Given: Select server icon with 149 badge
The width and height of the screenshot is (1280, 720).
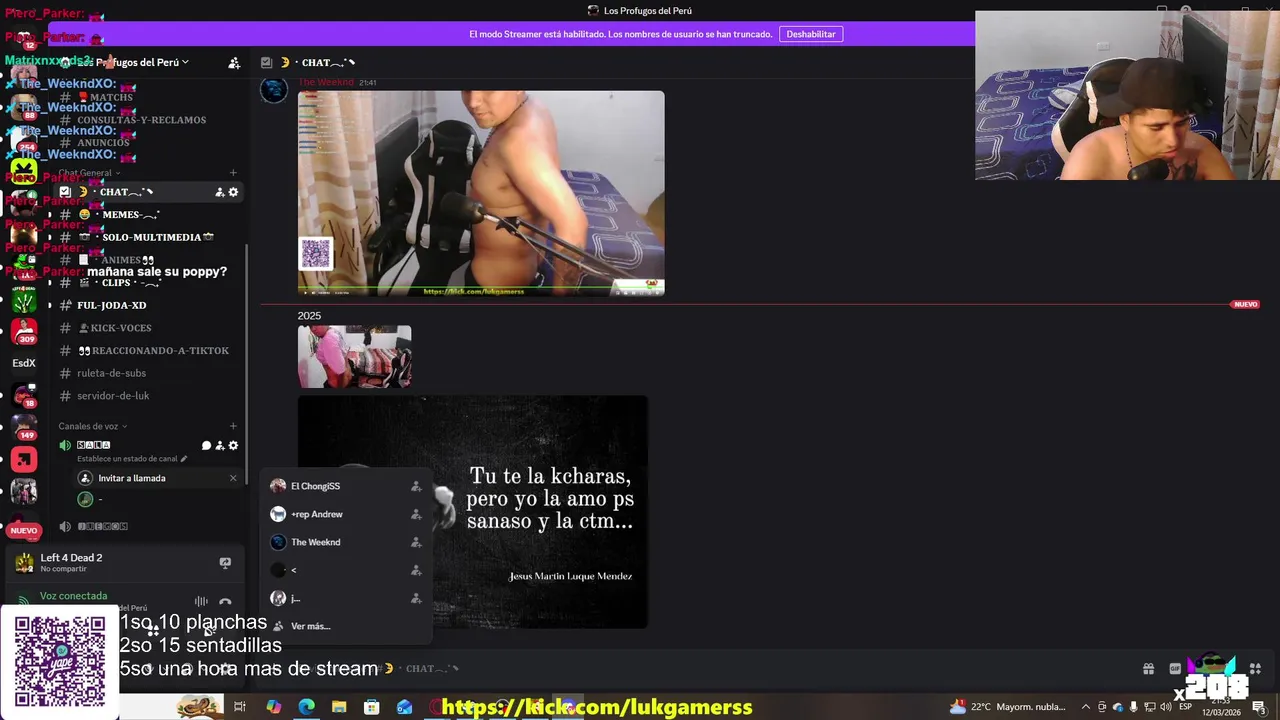Looking at the screenshot, I should click(24, 427).
